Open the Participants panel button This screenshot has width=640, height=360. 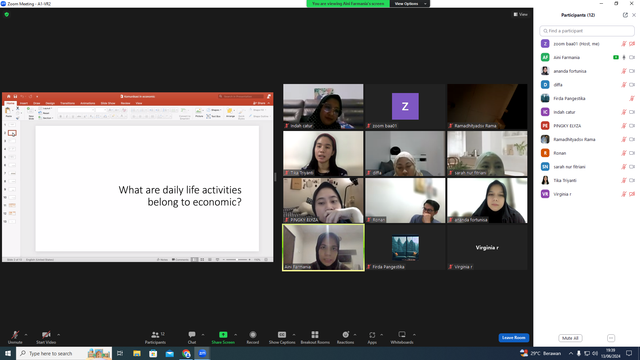[155, 337]
